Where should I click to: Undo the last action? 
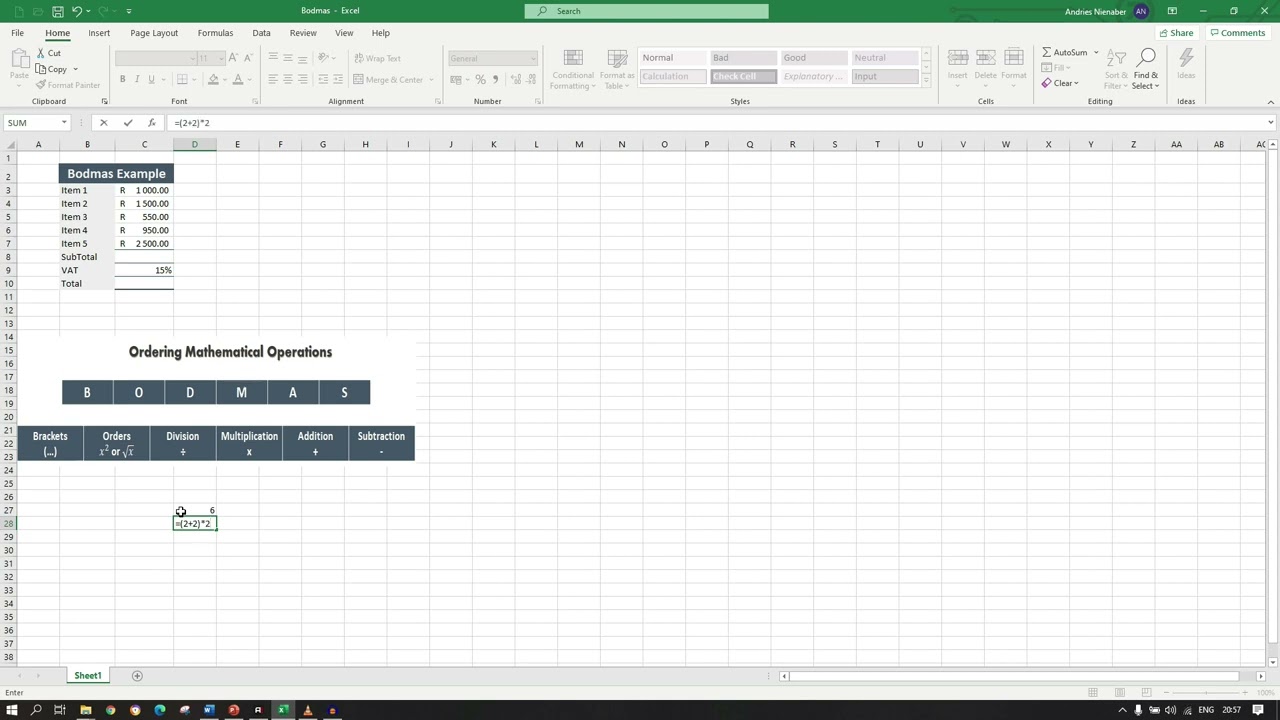pyautogui.click(x=77, y=11)
